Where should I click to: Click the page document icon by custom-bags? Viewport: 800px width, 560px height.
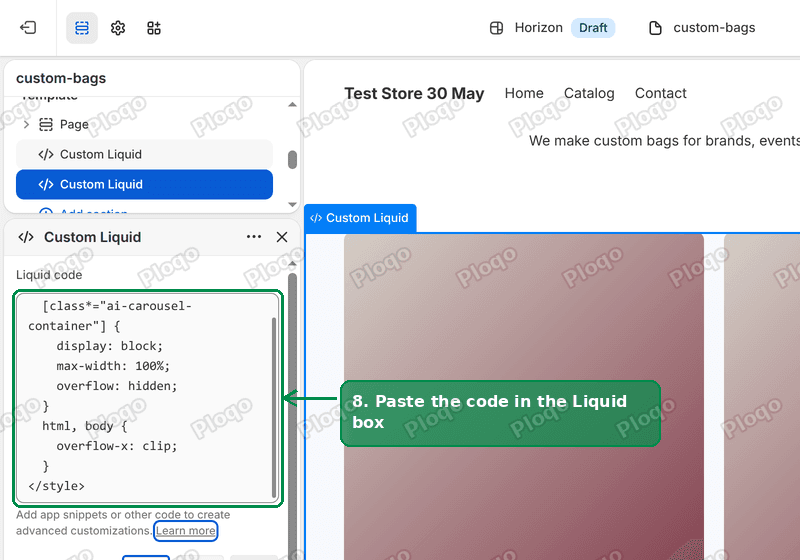click(655, 28)
